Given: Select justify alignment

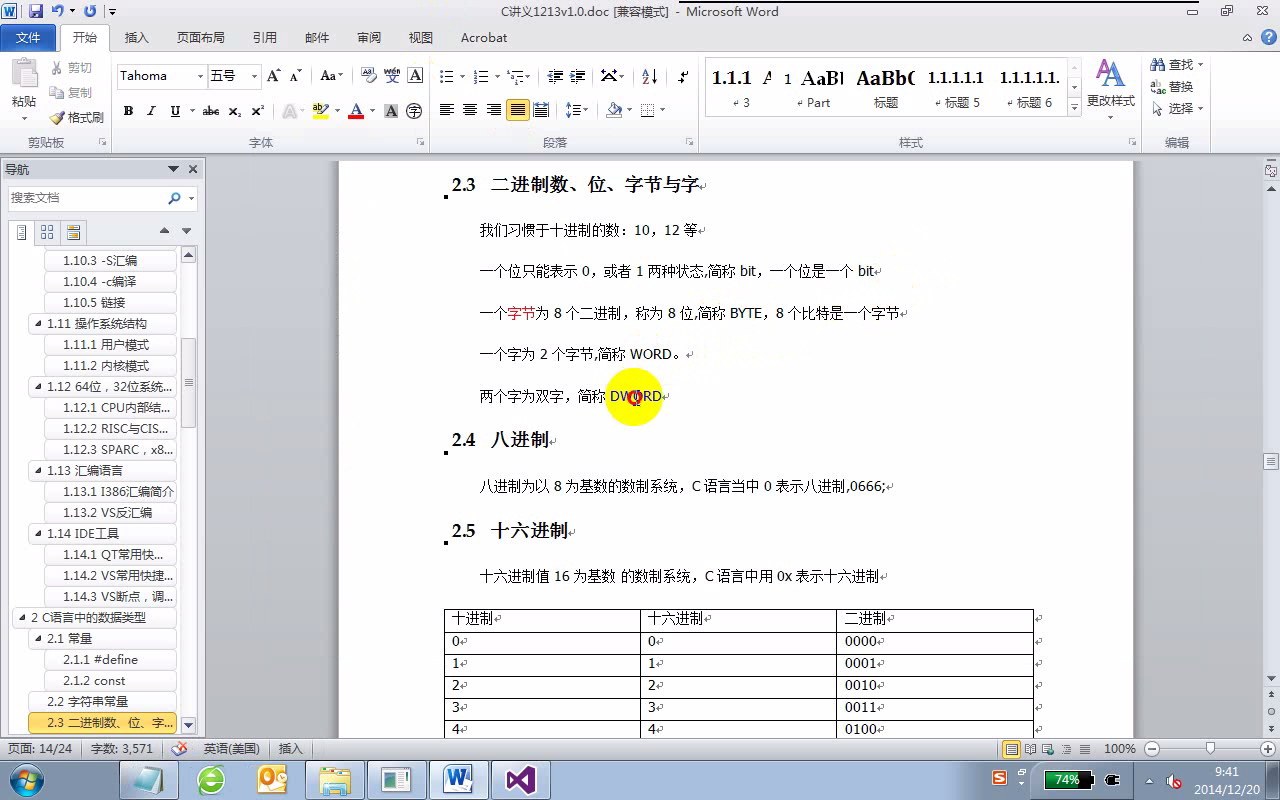Looking at the screenshot, I should pos(517,110).
